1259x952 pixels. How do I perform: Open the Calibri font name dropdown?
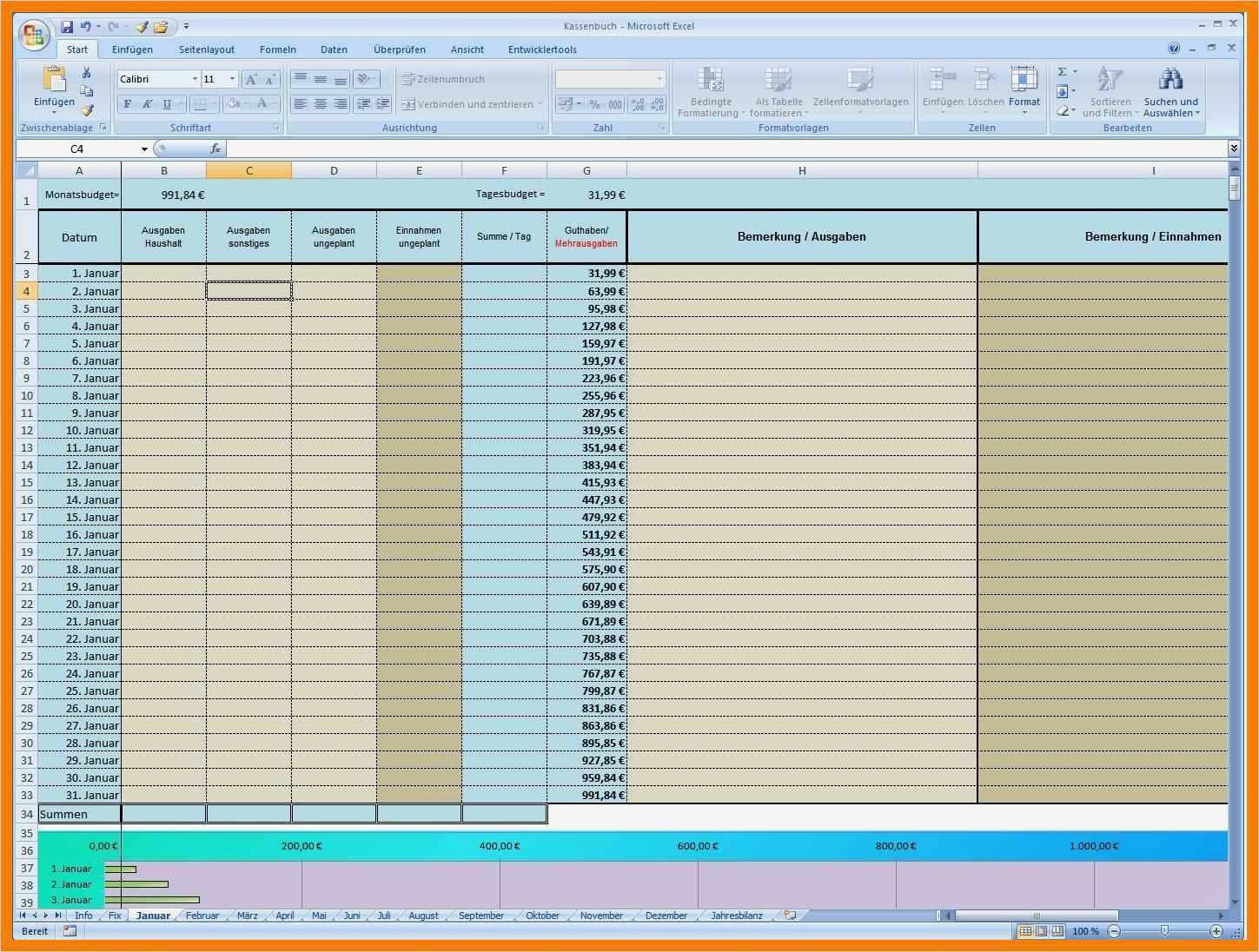(x=195, y=79)
